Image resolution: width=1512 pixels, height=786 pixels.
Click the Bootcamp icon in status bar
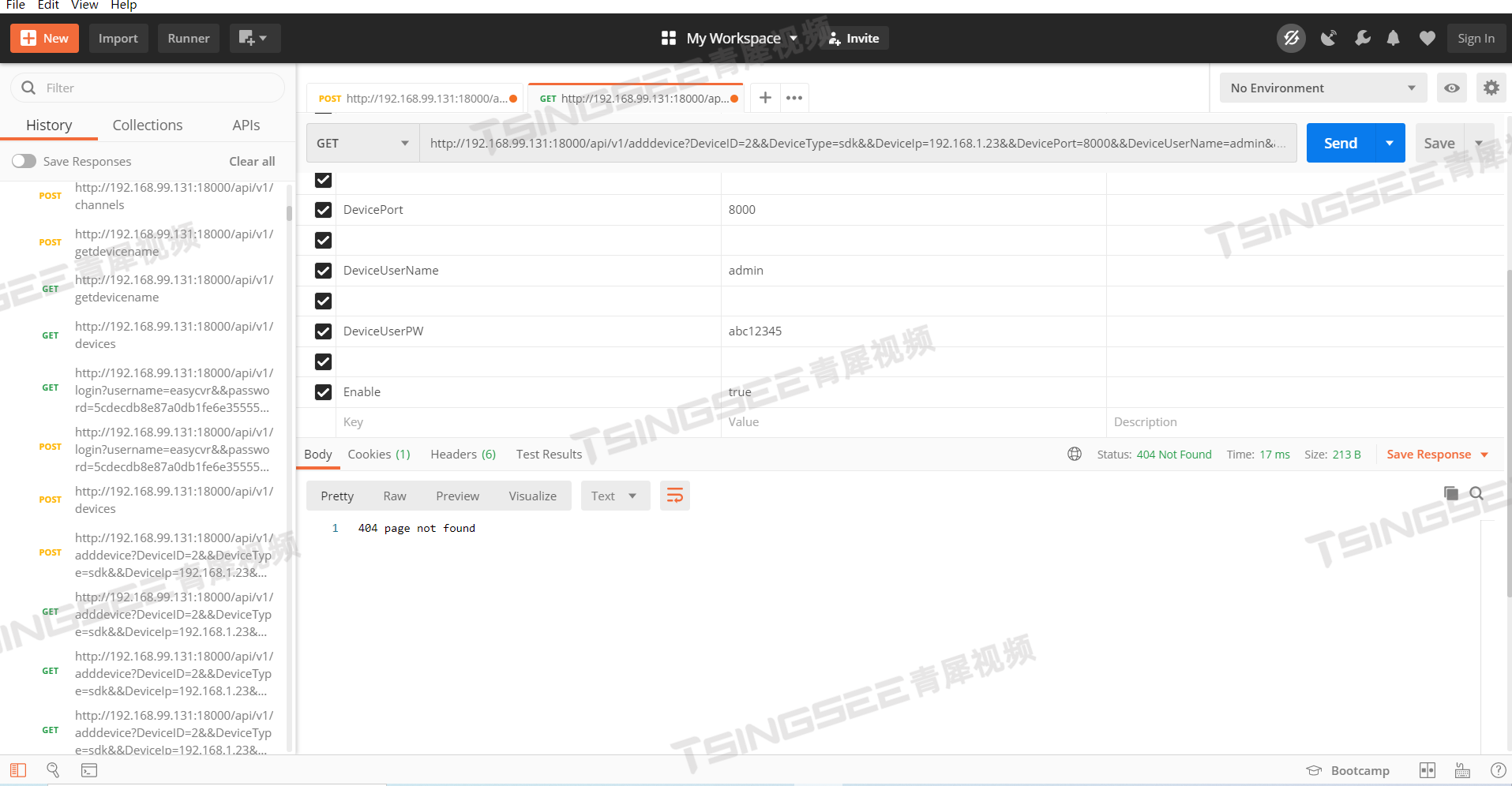[1314, 770]
